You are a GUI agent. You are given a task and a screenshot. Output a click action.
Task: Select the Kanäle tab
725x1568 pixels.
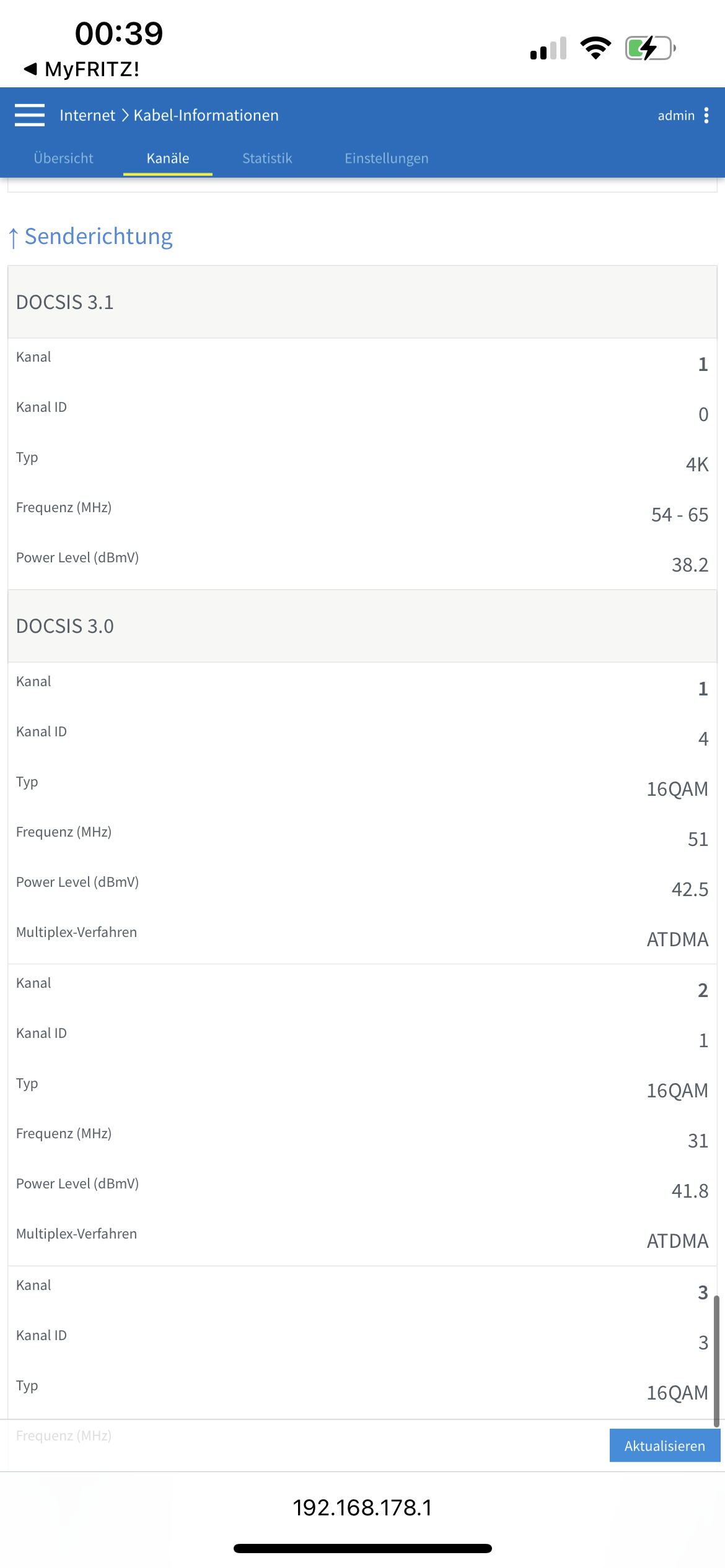coord(168,159)
